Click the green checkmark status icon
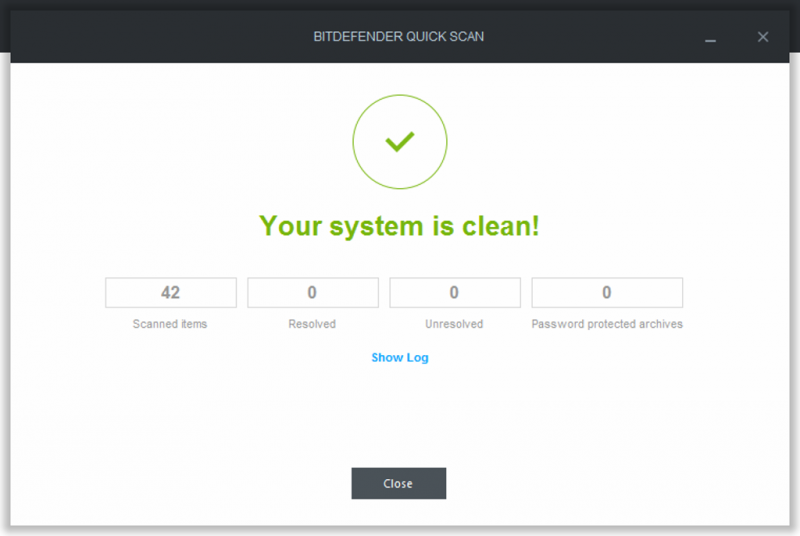This screenshot has width=800, height=536. [399, 142]
